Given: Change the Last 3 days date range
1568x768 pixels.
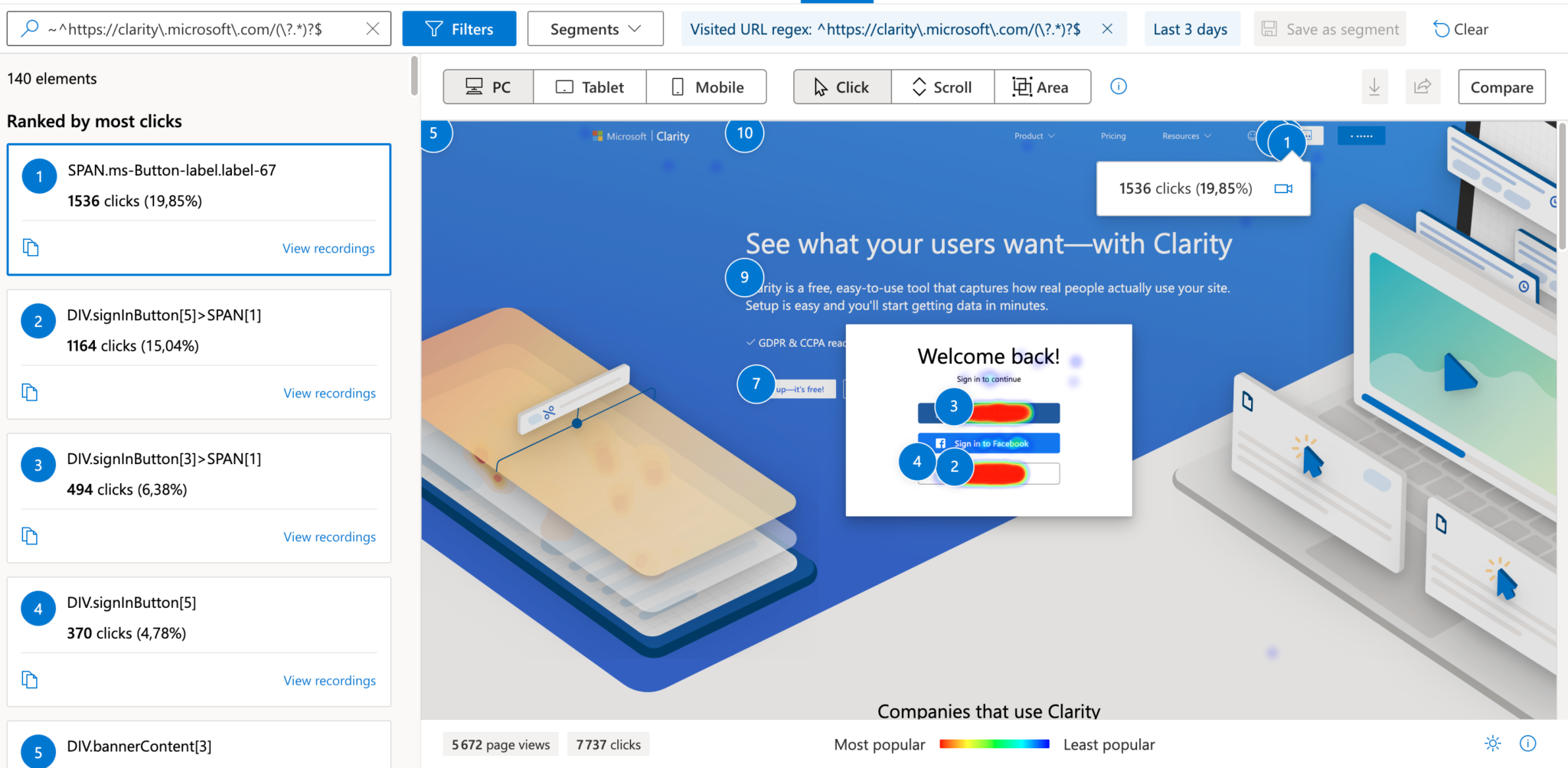Looking at the screenshot, I should [x=1191, y=29].
